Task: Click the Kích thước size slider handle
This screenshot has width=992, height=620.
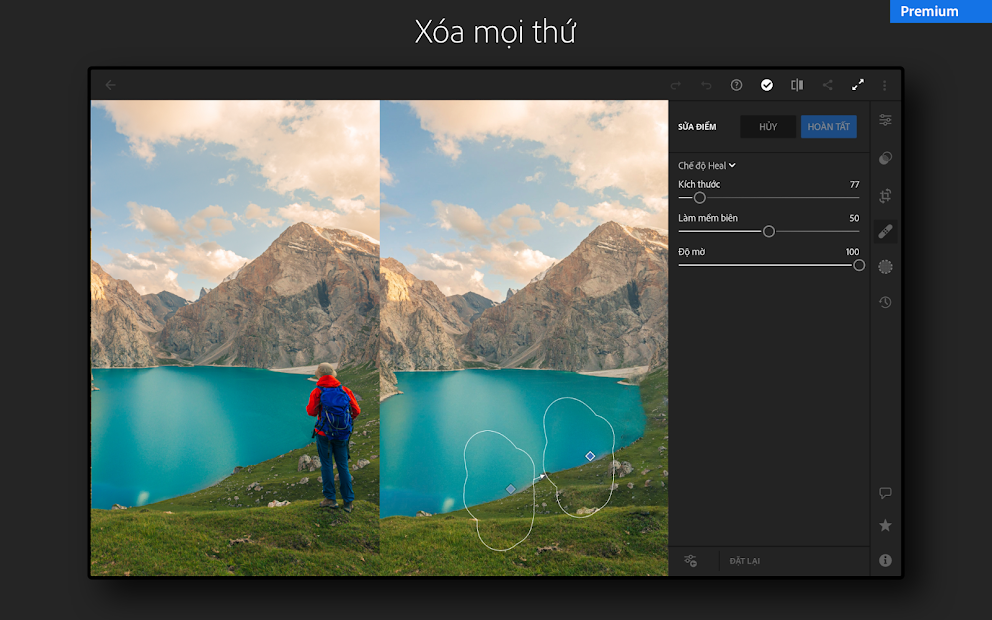Action: (699, 198)
